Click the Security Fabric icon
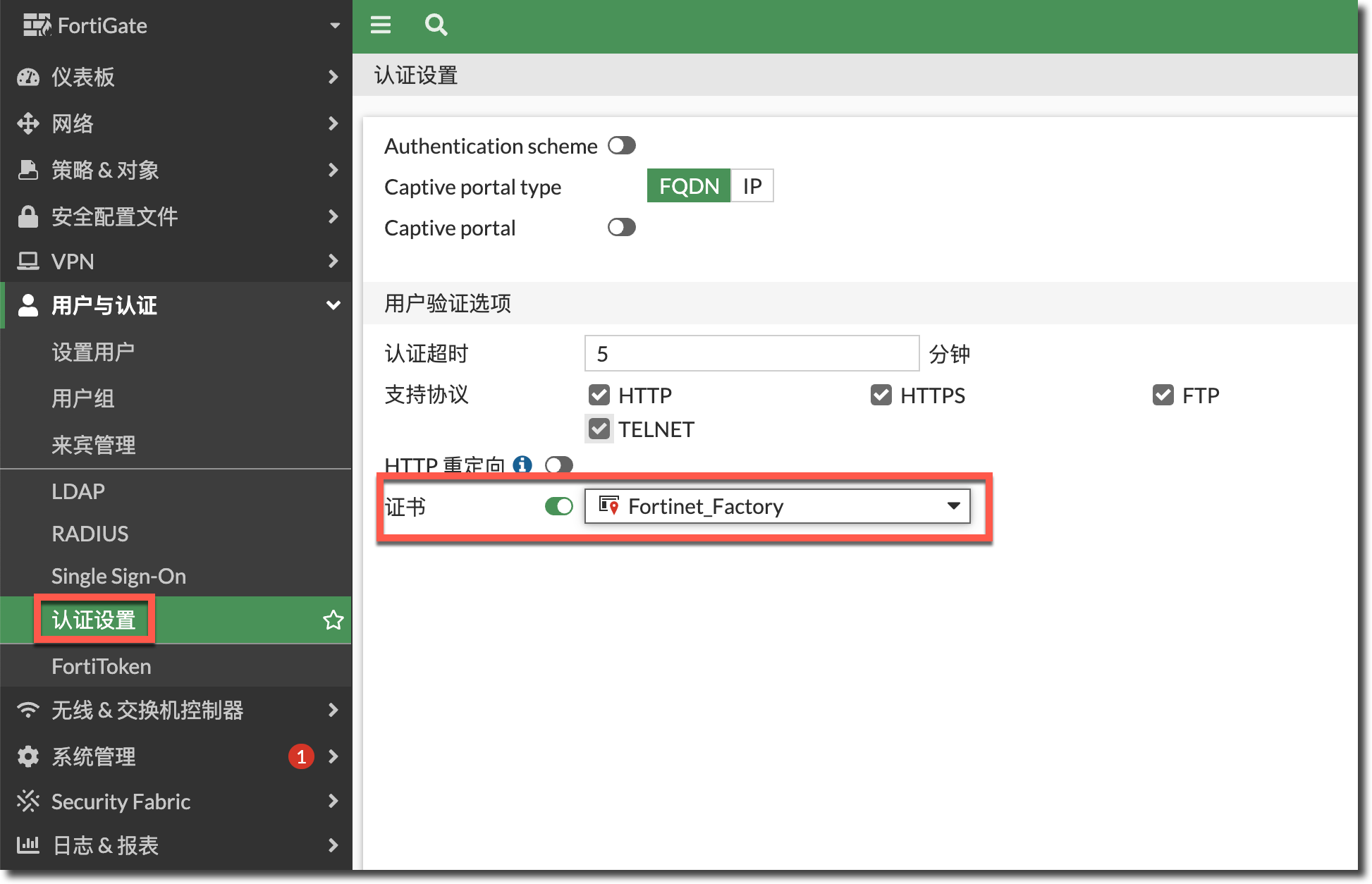The image size is (1372, 884). click(x=28, y=802)
